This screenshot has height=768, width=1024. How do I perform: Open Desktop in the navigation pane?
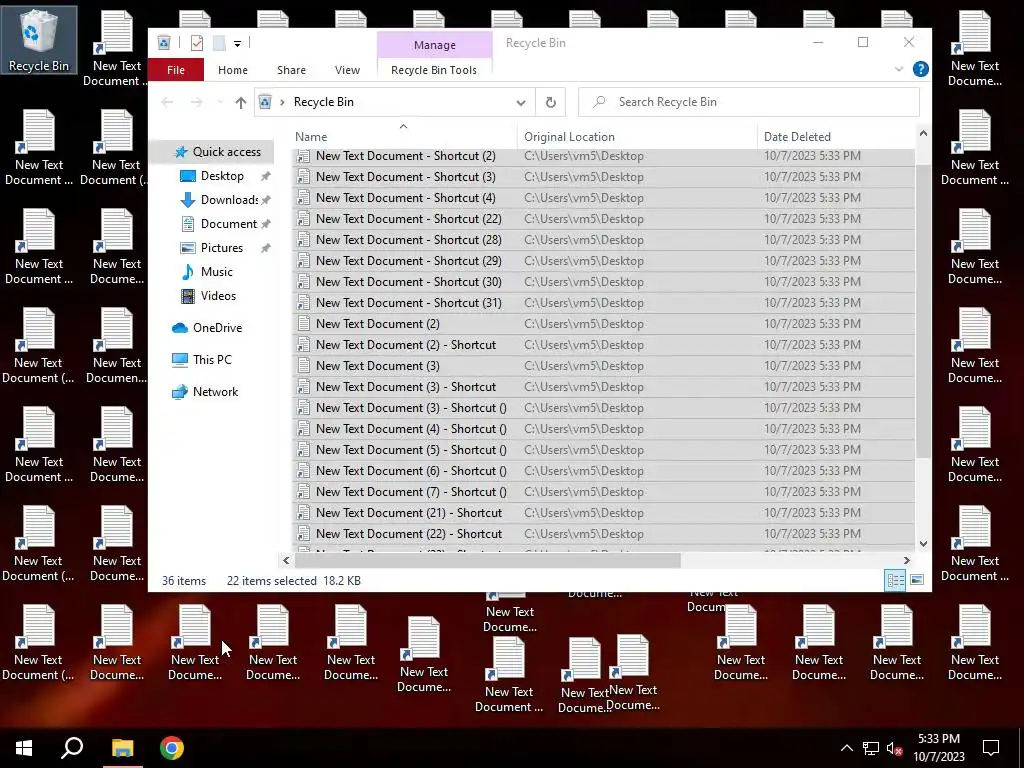222,176
